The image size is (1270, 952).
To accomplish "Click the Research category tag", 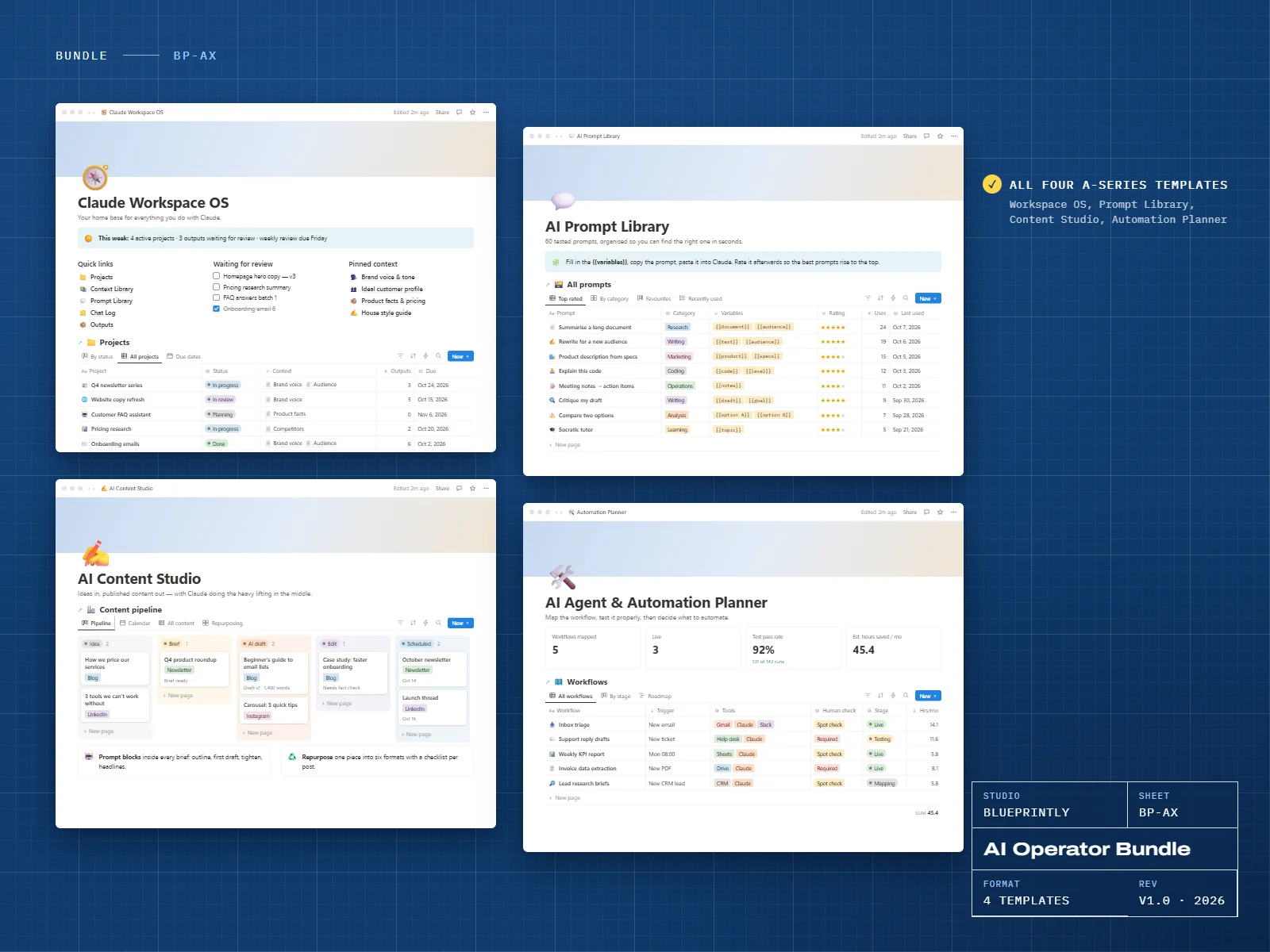I will point(678,328).
